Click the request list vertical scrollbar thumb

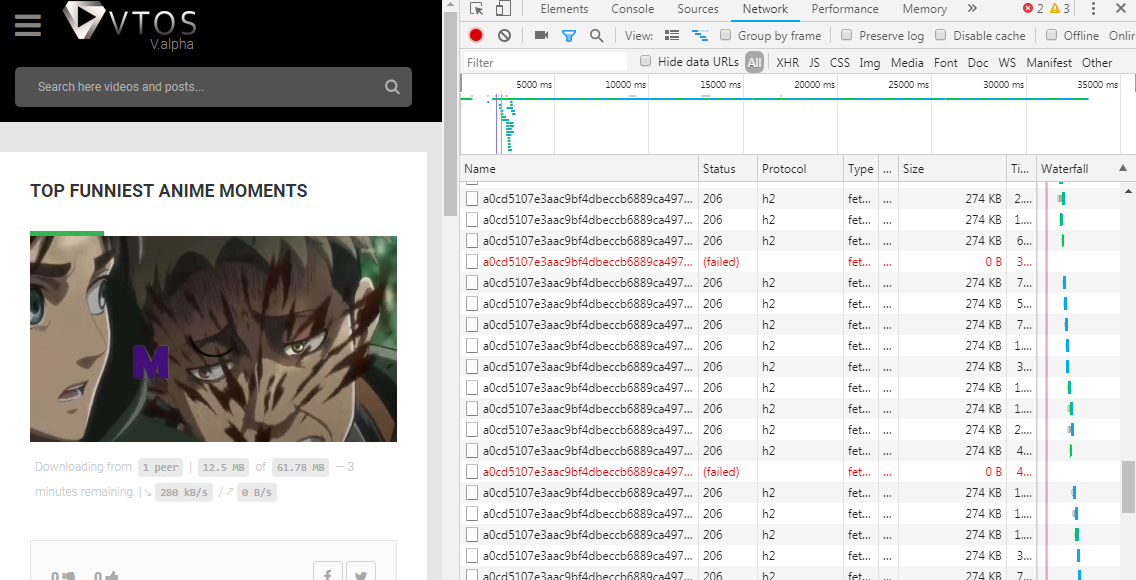[1129, 487]
